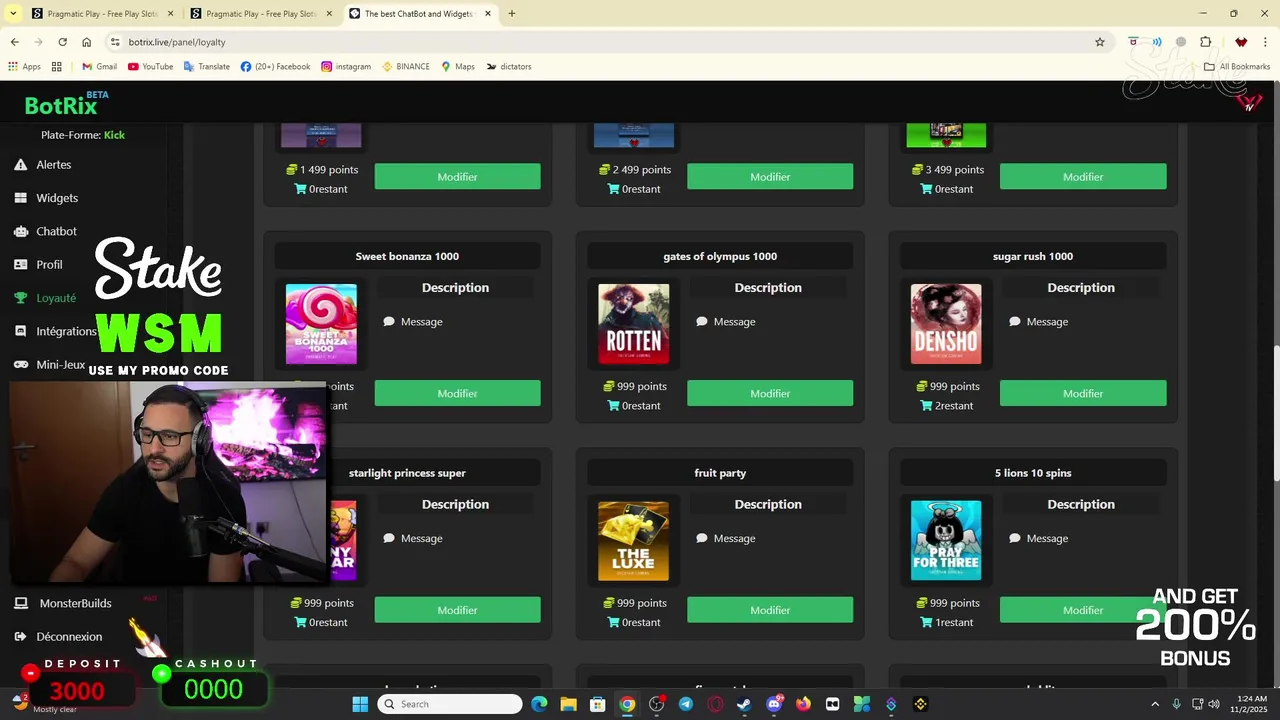Click the browser home icon
Image resolution: width=1280 pixels, height=720 pixels.
86,42
